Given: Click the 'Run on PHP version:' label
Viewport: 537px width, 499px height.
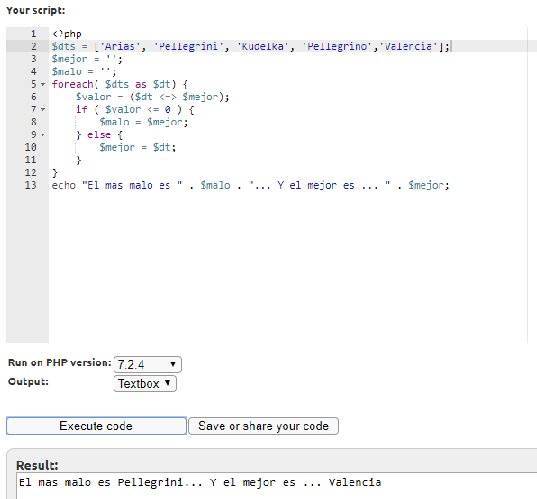Looking at the screenshot, I should pyautogui.click(x=60, y=363).
